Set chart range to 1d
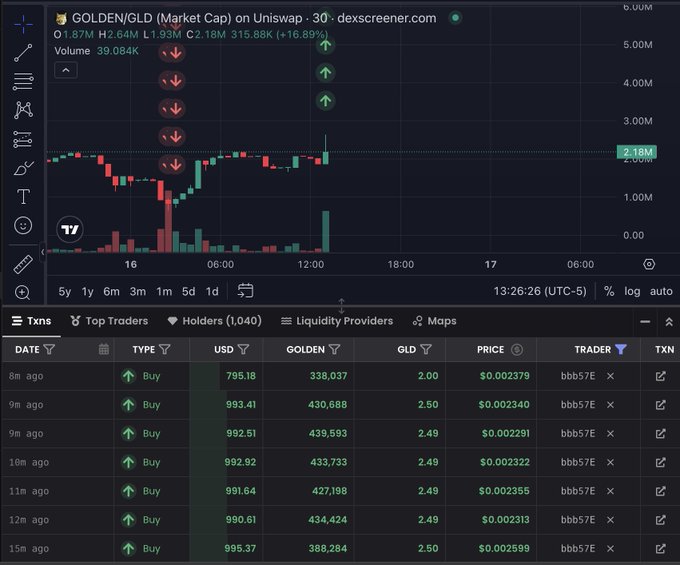 212,291
